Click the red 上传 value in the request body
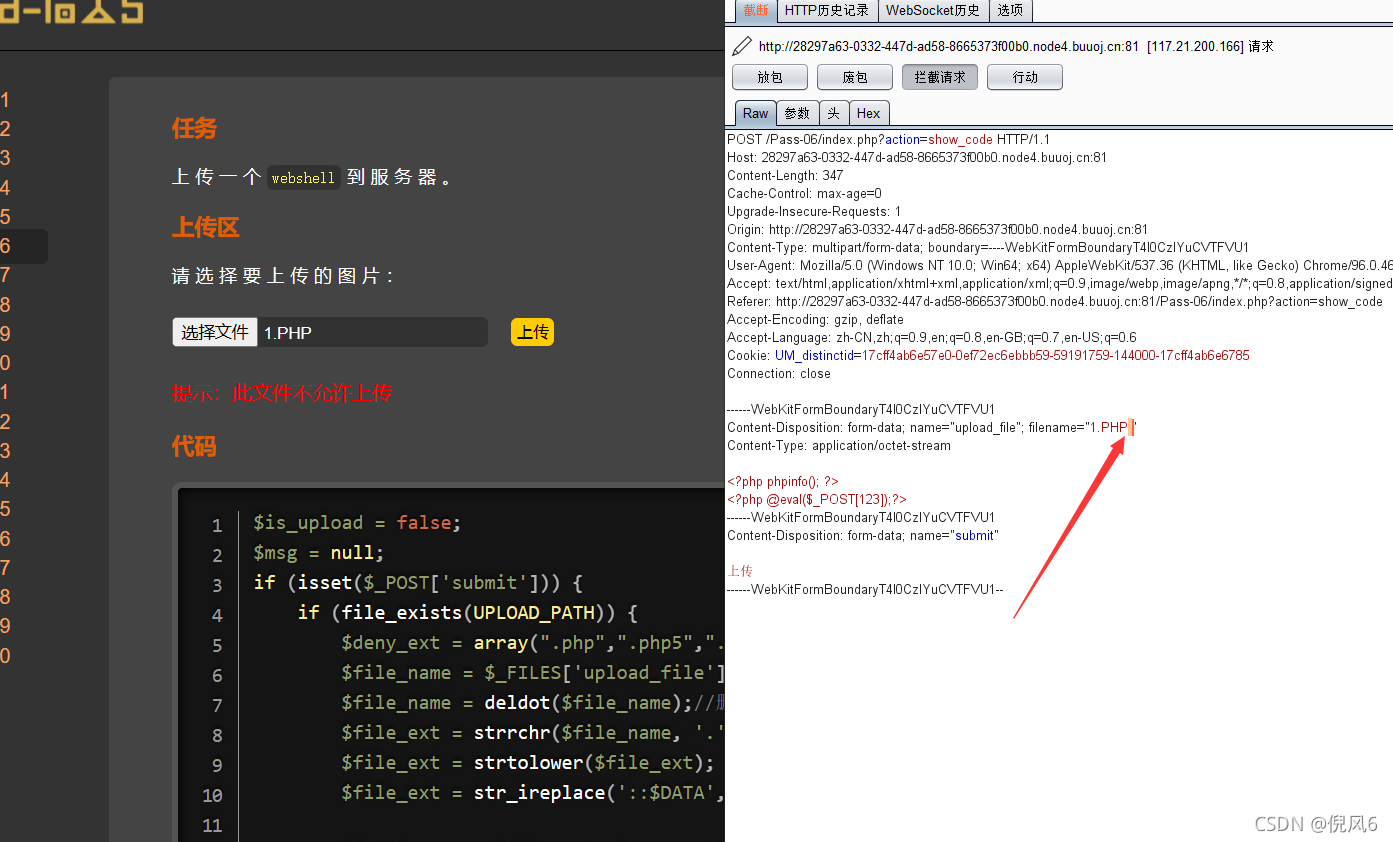This screenshot has height=842, width=1393. [740, 571]
